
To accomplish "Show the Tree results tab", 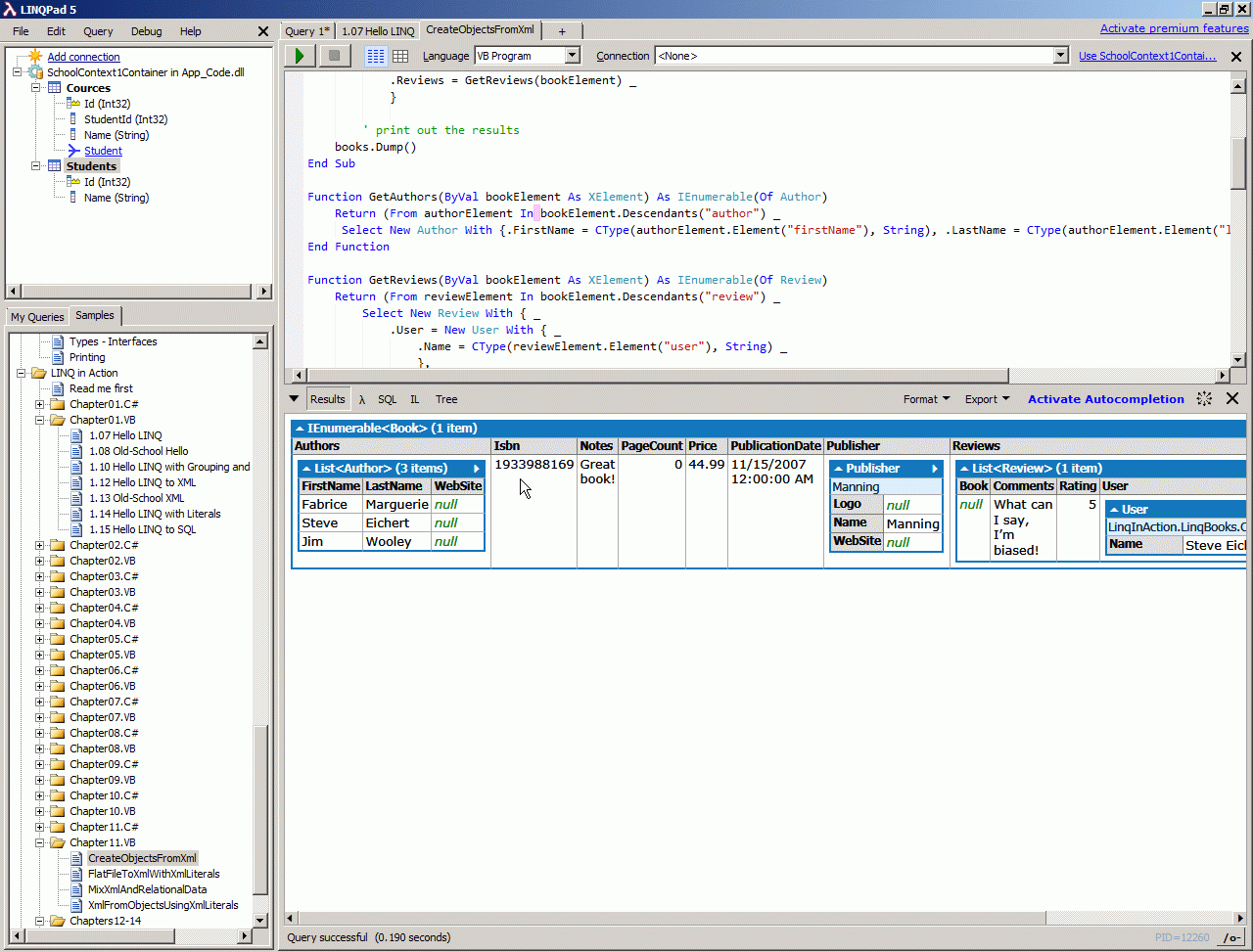I will [446, 399].
